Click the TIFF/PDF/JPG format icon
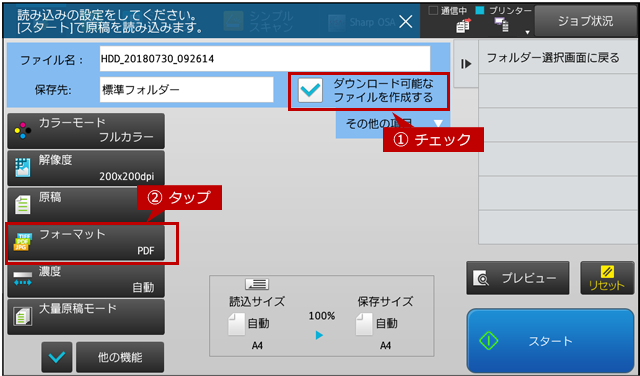The height and width of the screenshot is (376, 640). 22,243
